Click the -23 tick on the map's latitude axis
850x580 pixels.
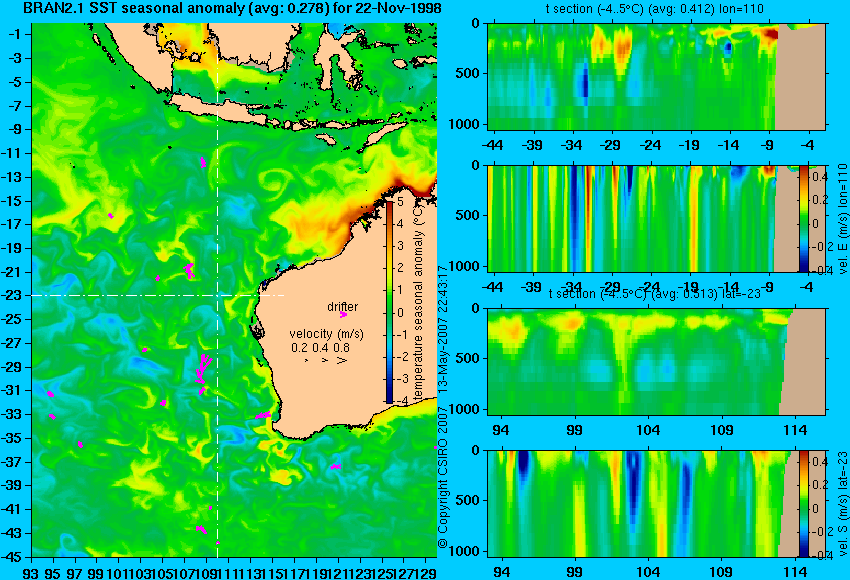15,295
